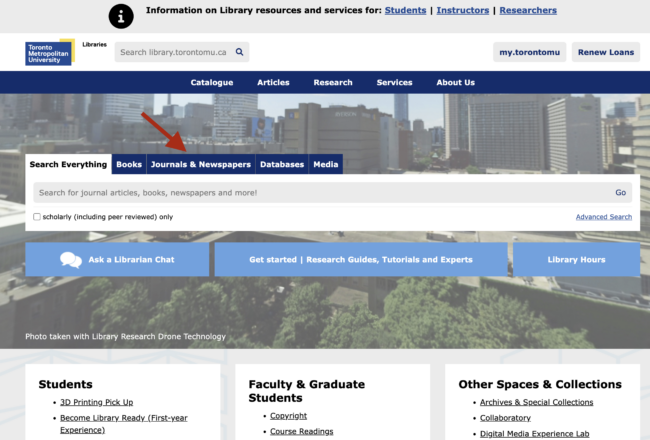Select the Search Everything tab
Image resolution: width=650 pixels, height=440 pixels.
coord(68,164)
